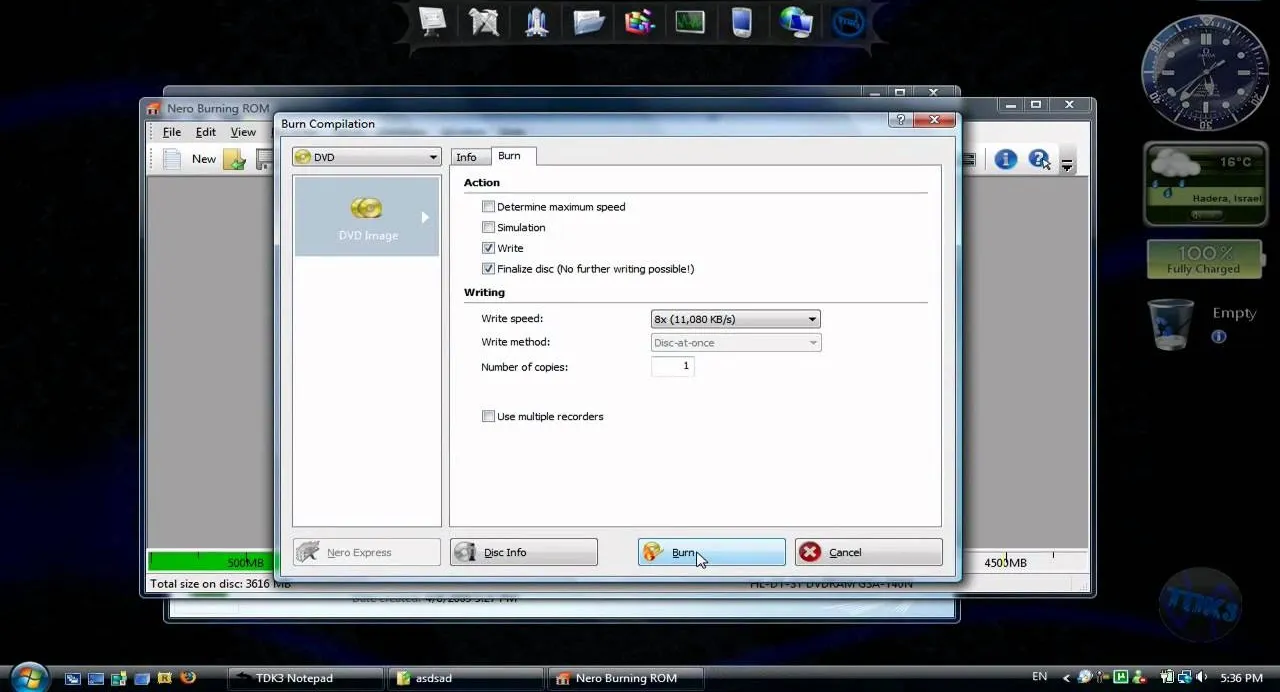Enable Use multiple recorders checkbox

(488, 416)
